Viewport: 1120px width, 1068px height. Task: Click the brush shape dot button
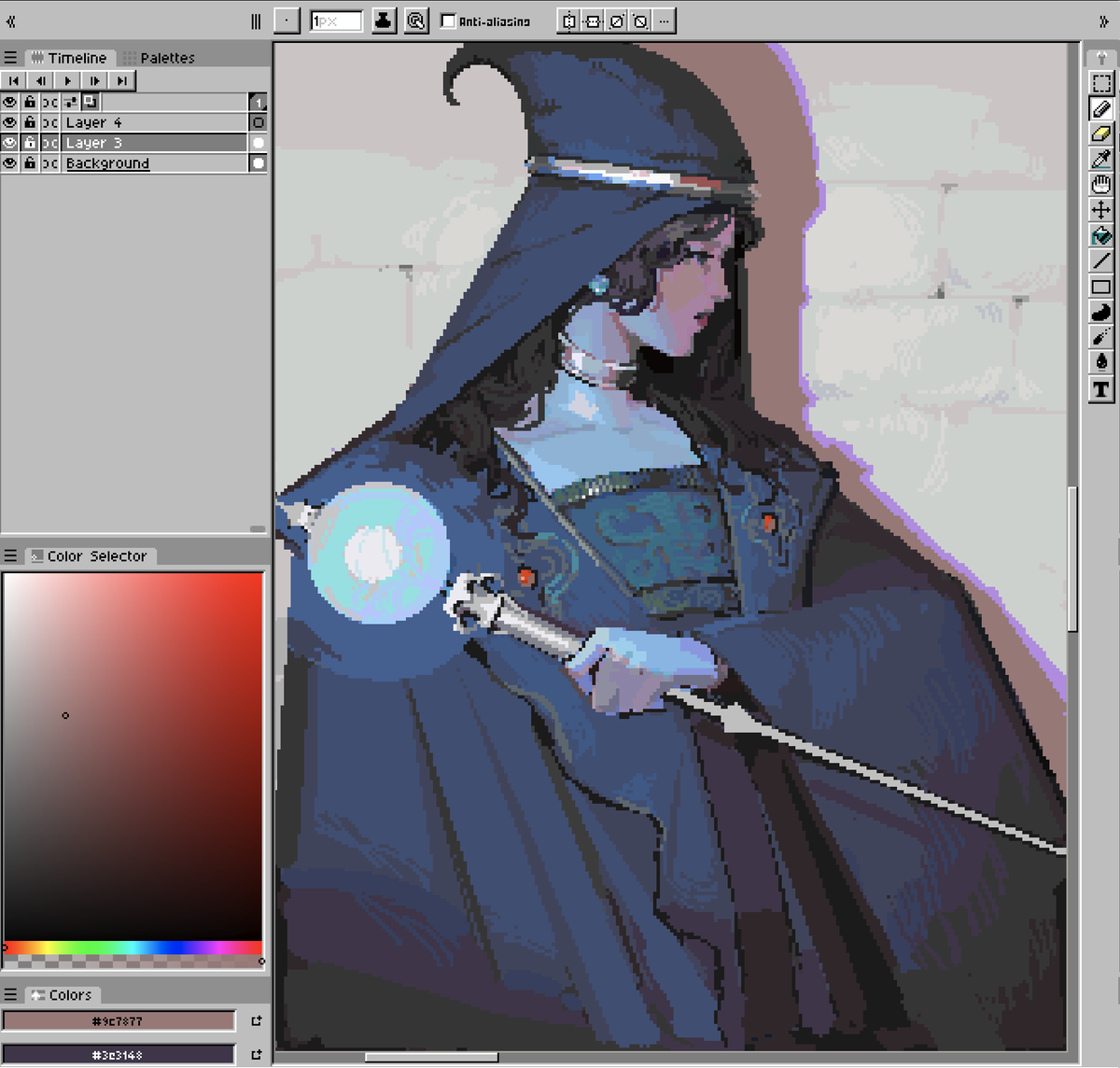(x=287, y=21)
